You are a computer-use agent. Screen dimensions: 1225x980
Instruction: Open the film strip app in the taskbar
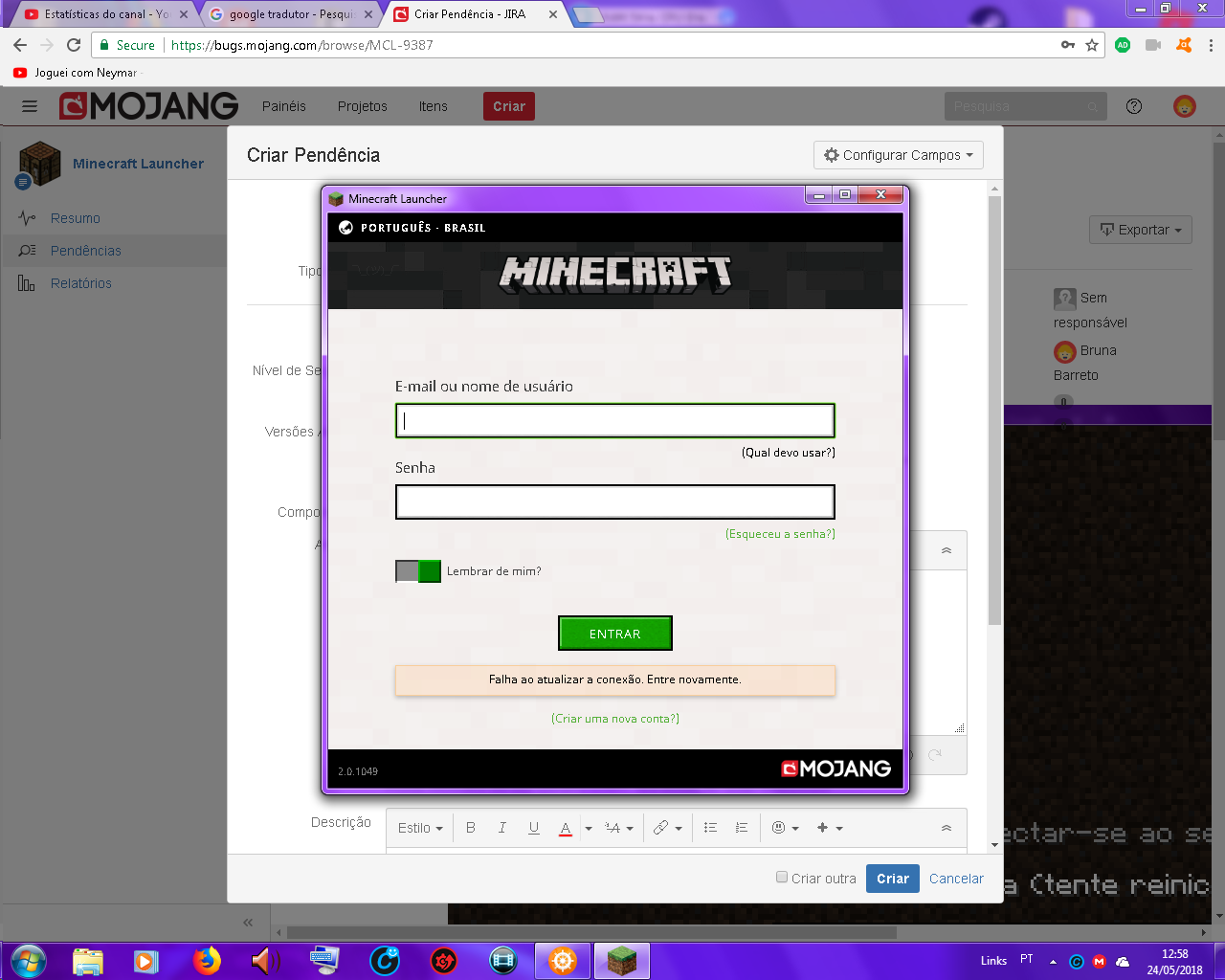pyautogui.click(x=503, y=960)
